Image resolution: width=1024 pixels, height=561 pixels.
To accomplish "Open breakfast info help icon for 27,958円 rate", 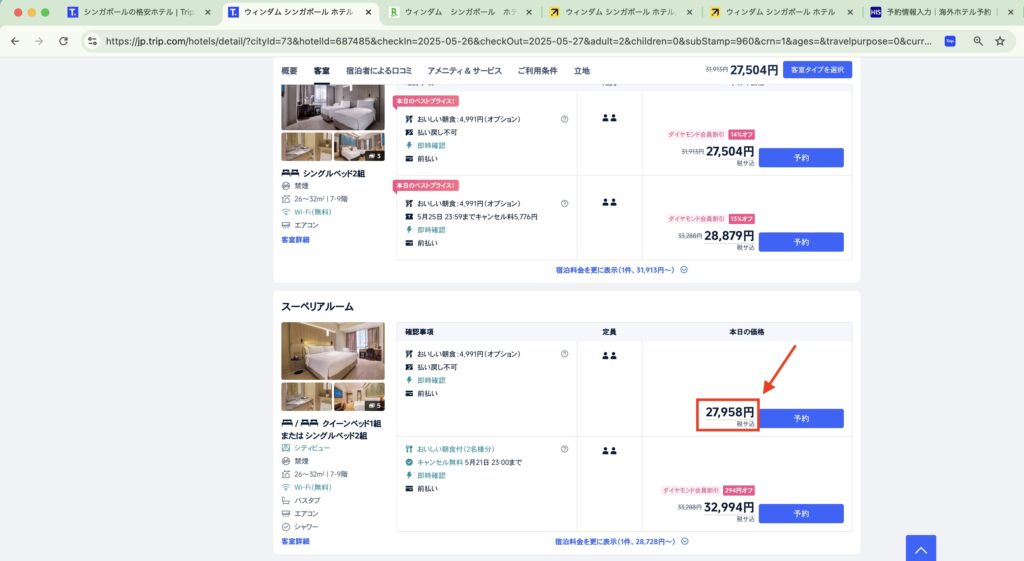I will point(564,354).
